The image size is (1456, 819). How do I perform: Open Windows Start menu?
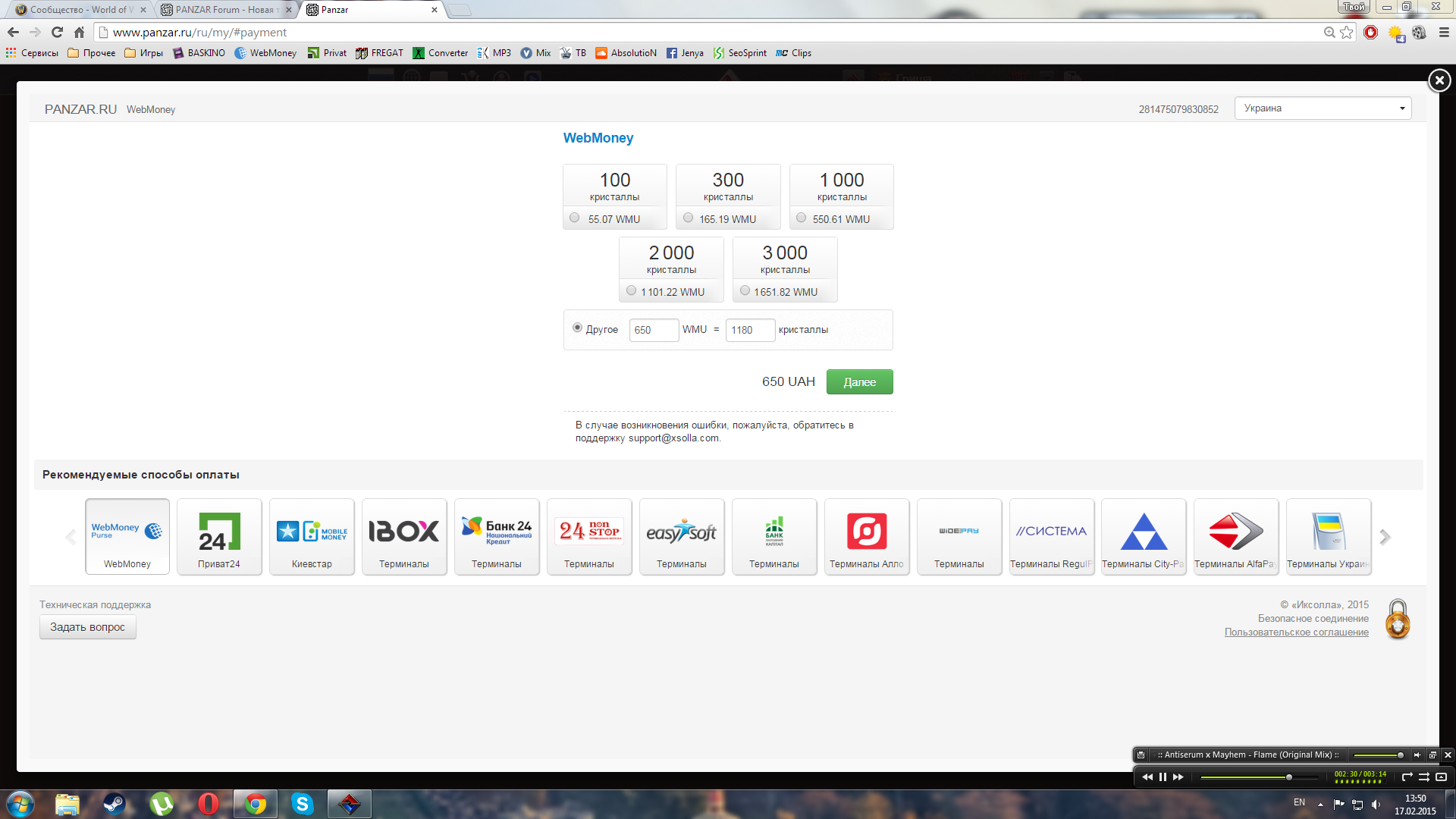pos(20,804)
